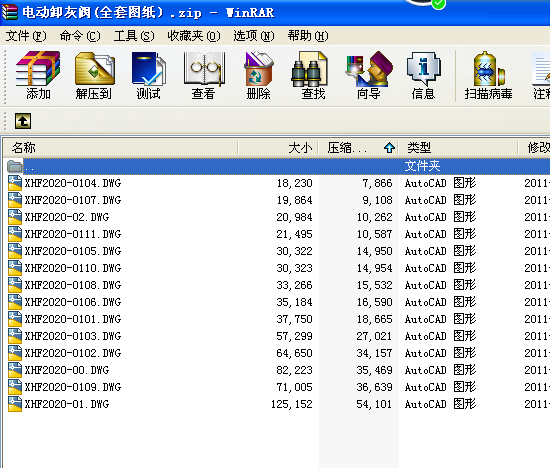This screenshot has height=468, width=550.
Task: Sort by 修改 column header
Action: (x=534, y=148)
